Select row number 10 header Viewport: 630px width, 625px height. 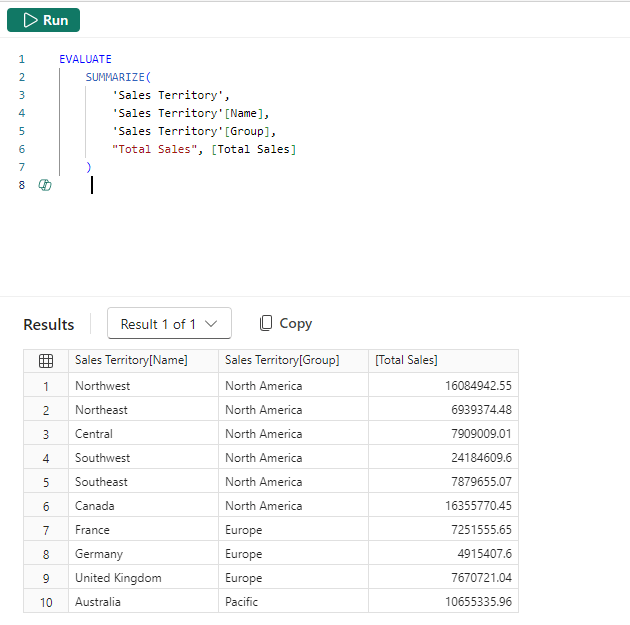coord(45,602)
